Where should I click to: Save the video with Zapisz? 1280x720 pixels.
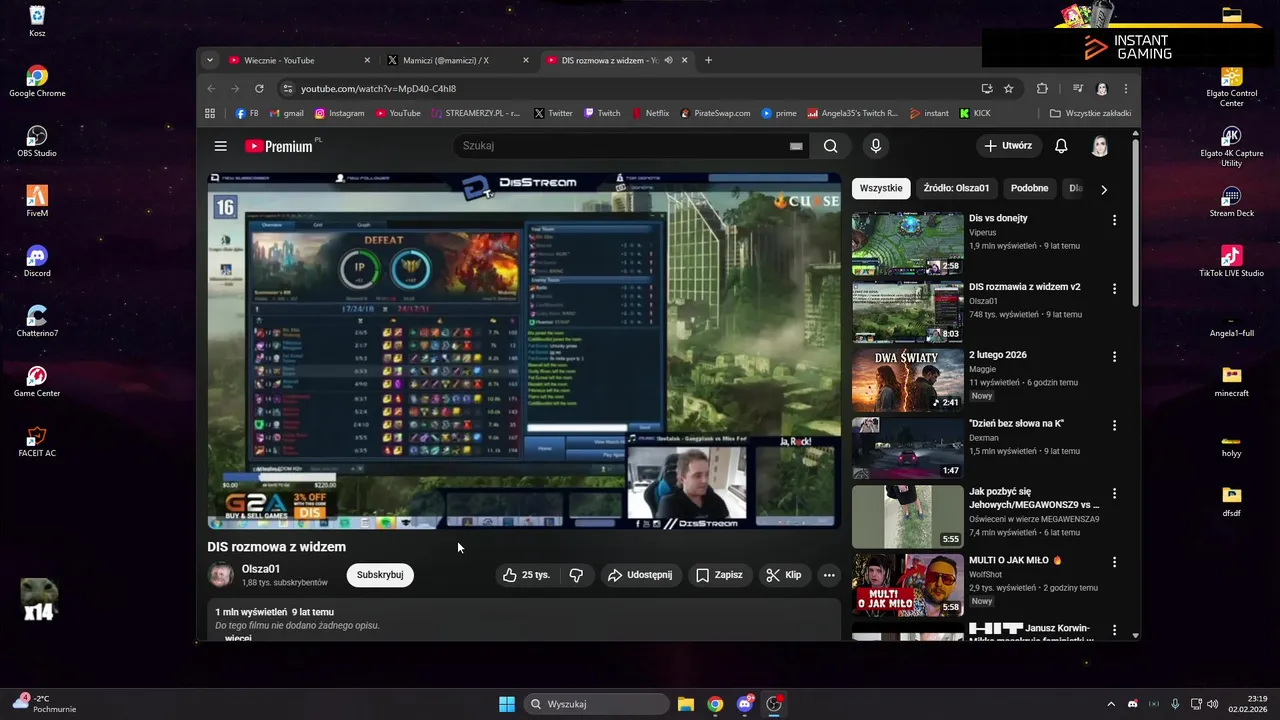click(x=719, y=575)
